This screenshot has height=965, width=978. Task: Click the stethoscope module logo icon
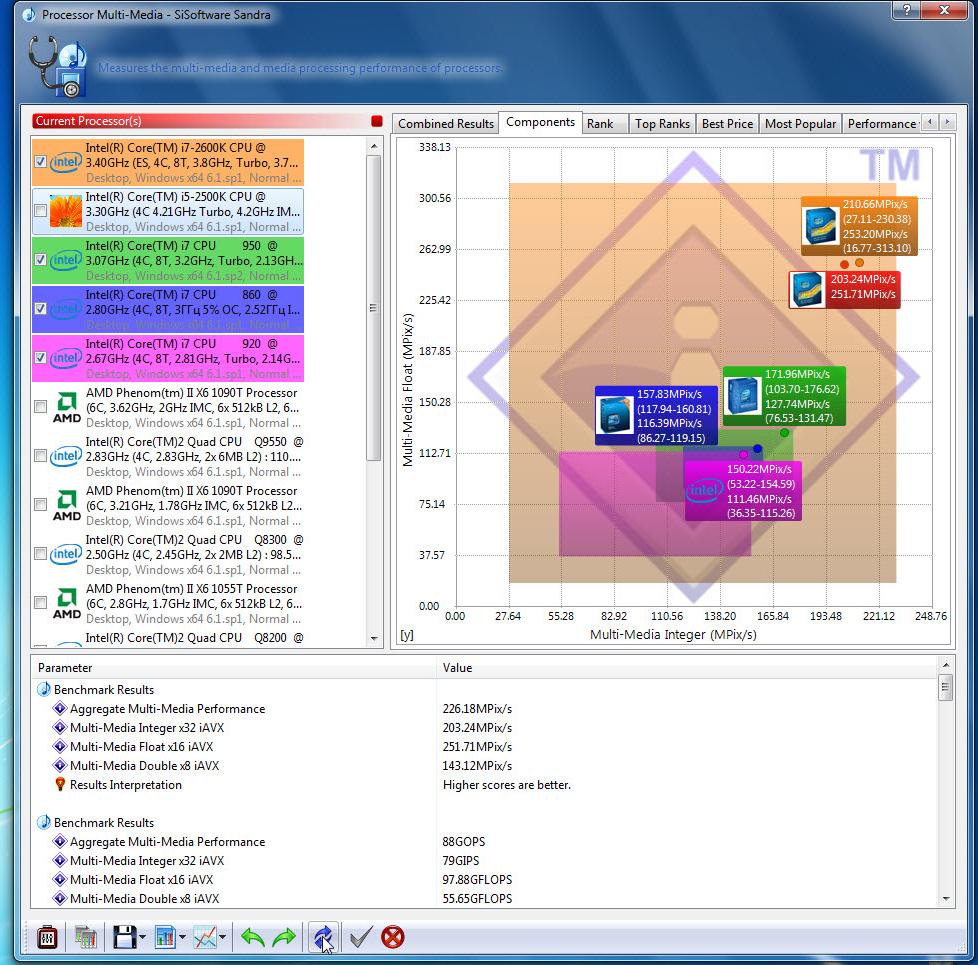[x=56, y=66]
